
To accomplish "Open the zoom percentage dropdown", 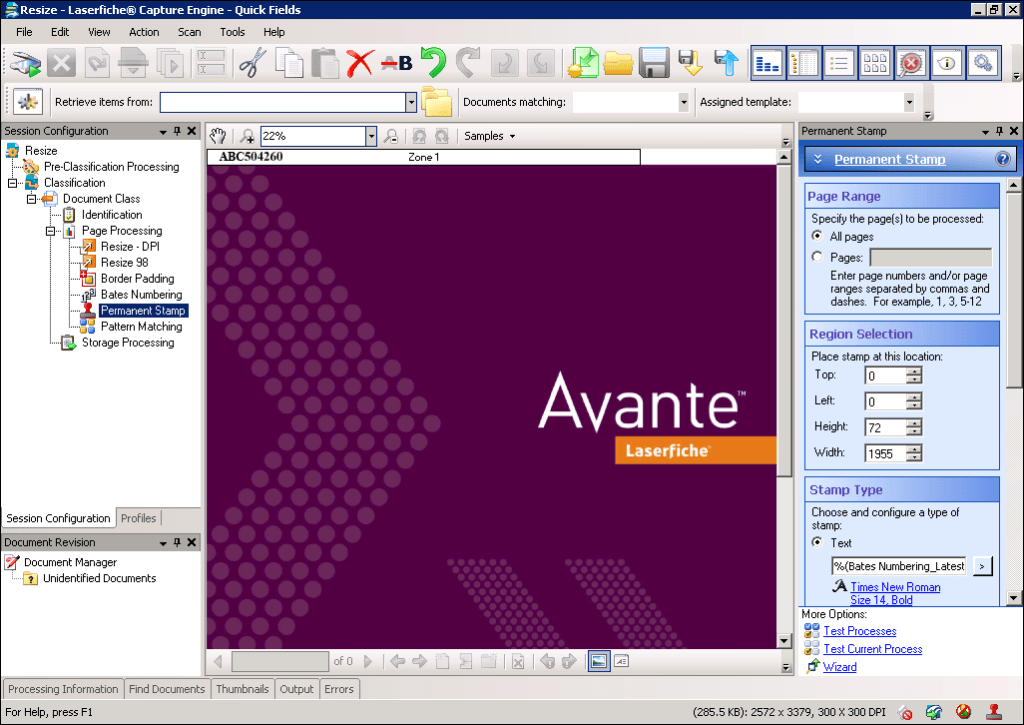I will [371, 136].
